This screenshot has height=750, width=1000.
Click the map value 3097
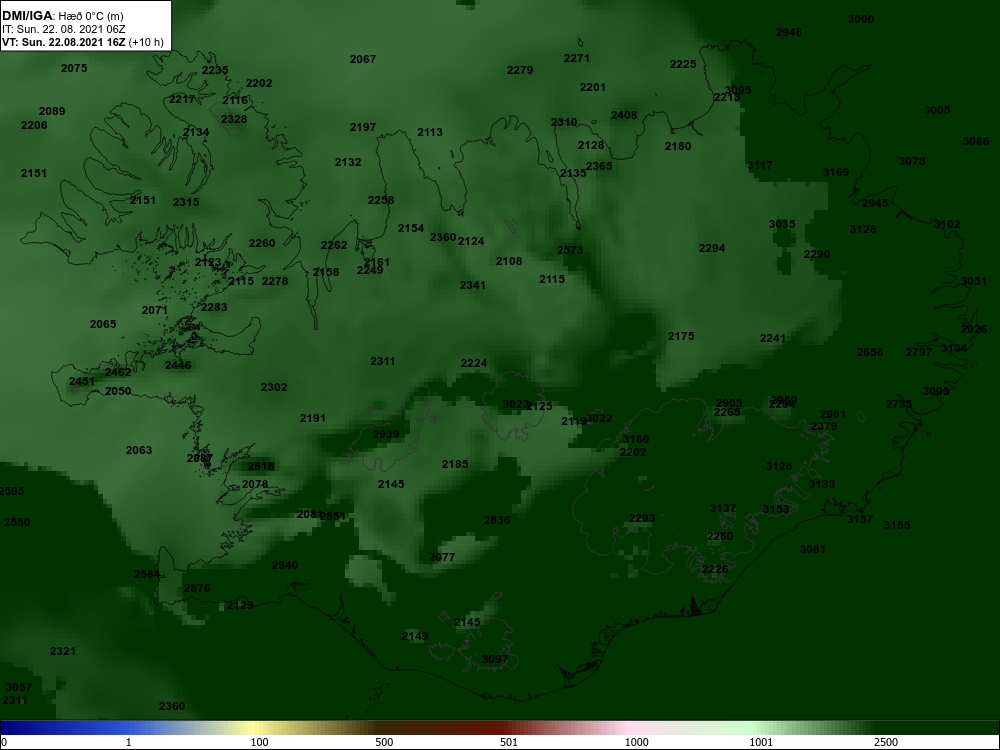pos(495,659)
